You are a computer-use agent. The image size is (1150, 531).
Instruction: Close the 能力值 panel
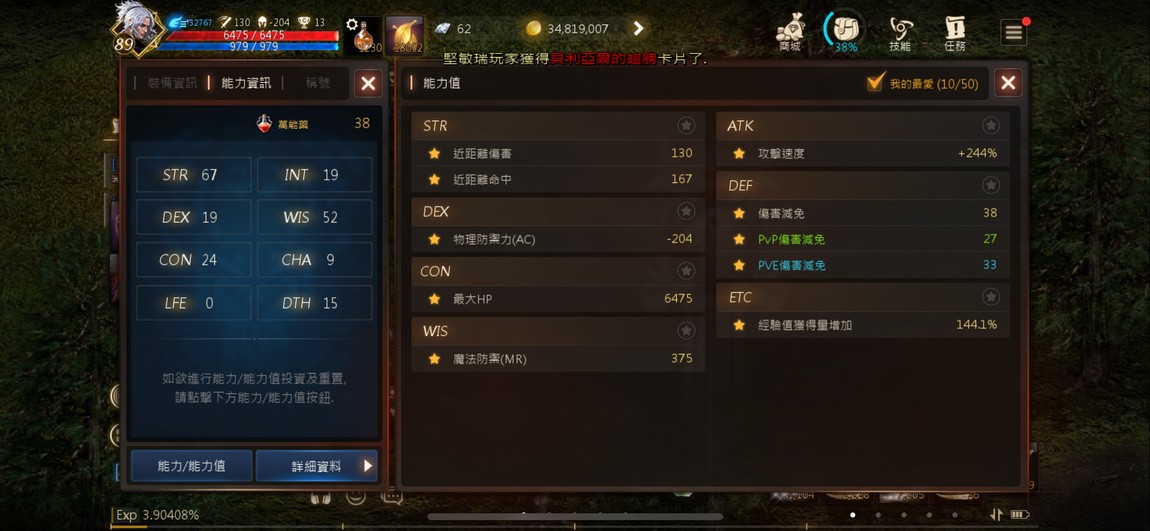[1008, 83]
